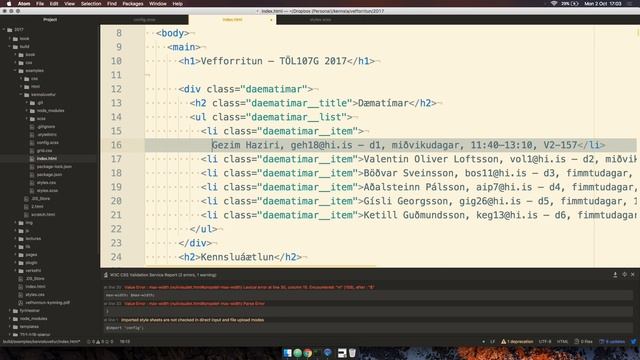Open vefhonnun-kynning.pdf file in tree
Image resolution: width=640 pixels, height=360 pixels.
tap(47, 302)
